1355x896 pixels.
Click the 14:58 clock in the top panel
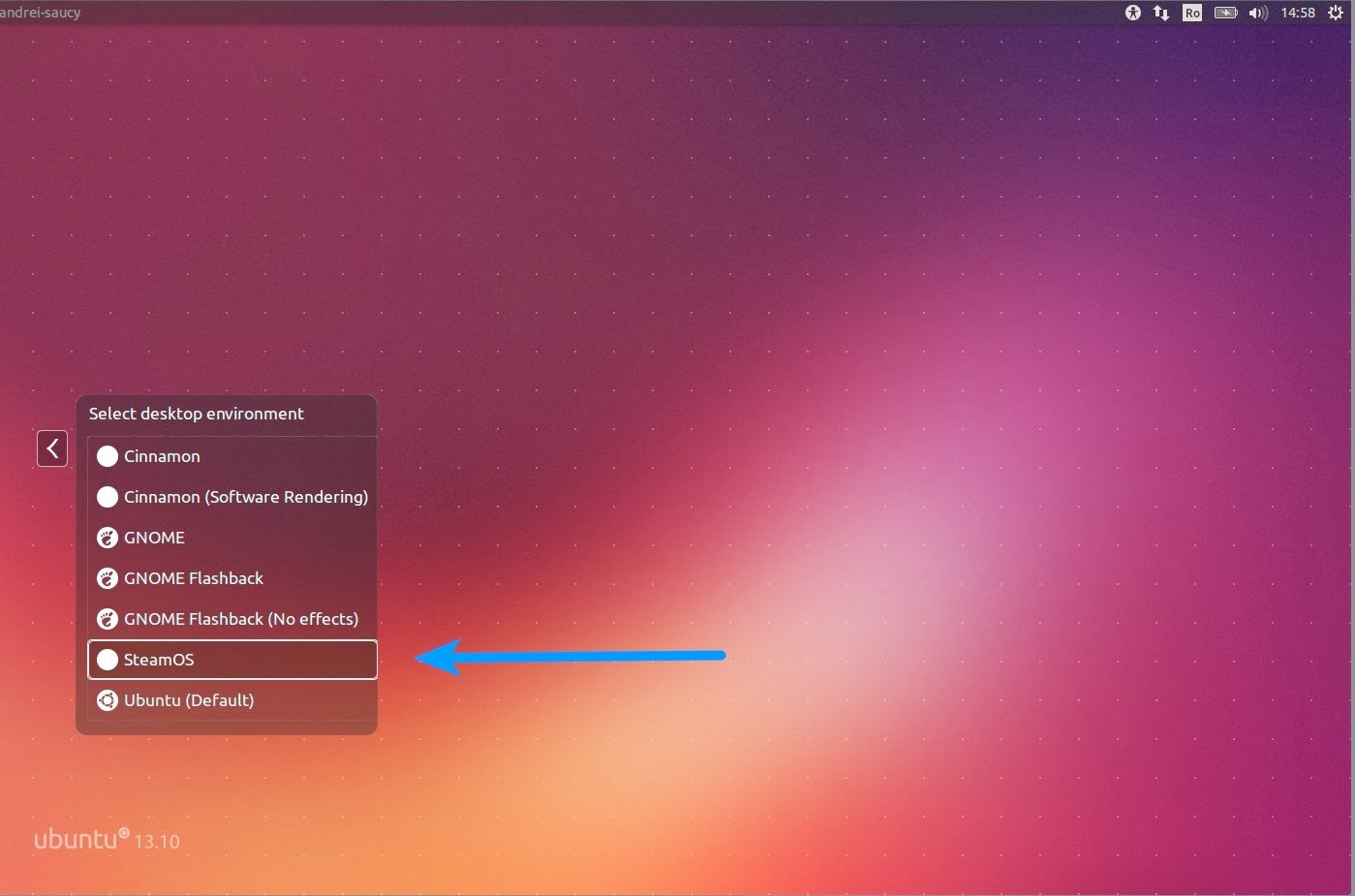[x=1298, y=13]
